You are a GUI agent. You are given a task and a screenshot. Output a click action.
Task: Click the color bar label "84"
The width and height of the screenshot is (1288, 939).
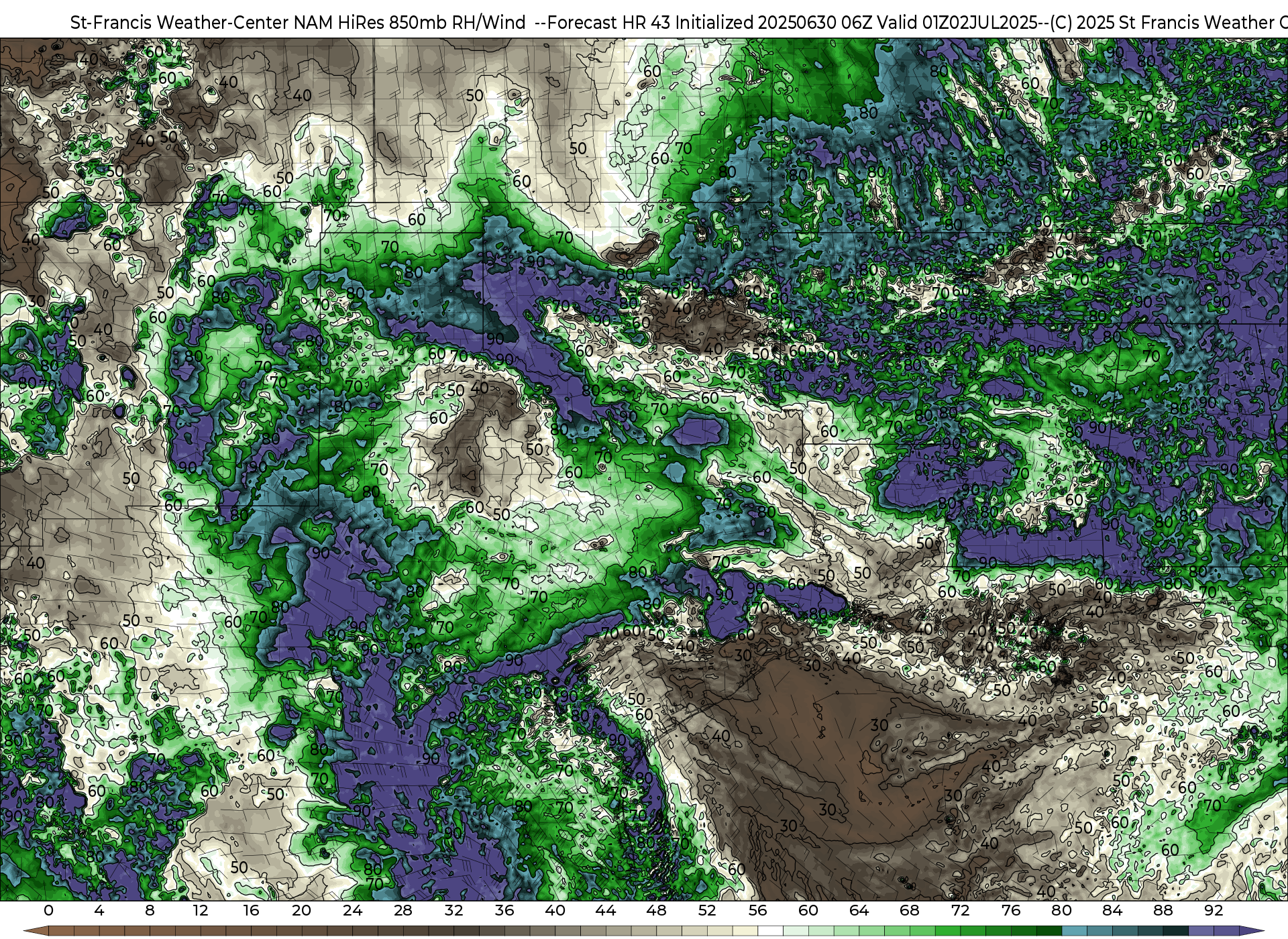point(1112,910)
